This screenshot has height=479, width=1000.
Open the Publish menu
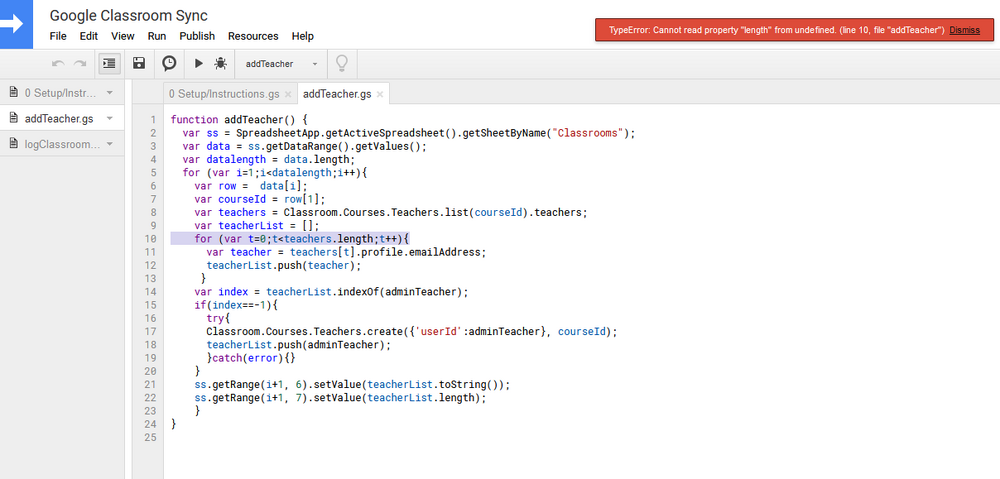pos(197,36)
